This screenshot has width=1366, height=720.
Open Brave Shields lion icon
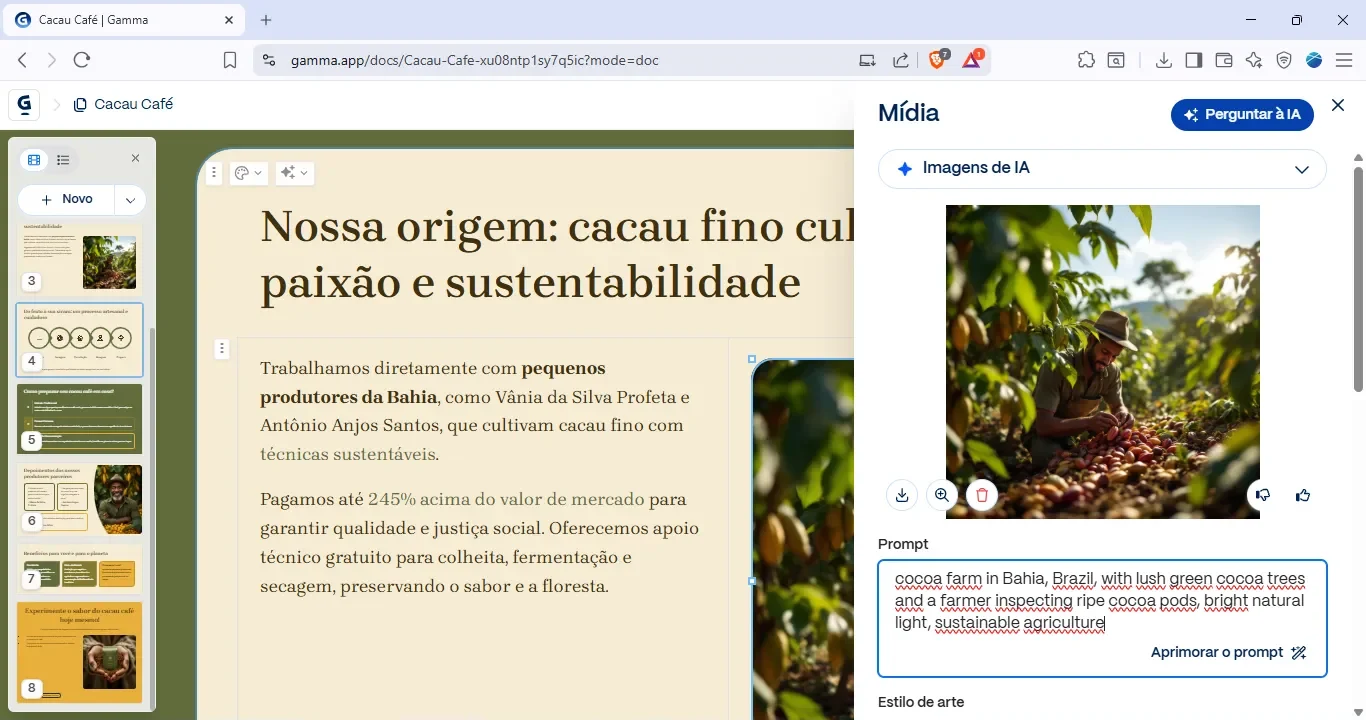point(938,60)
